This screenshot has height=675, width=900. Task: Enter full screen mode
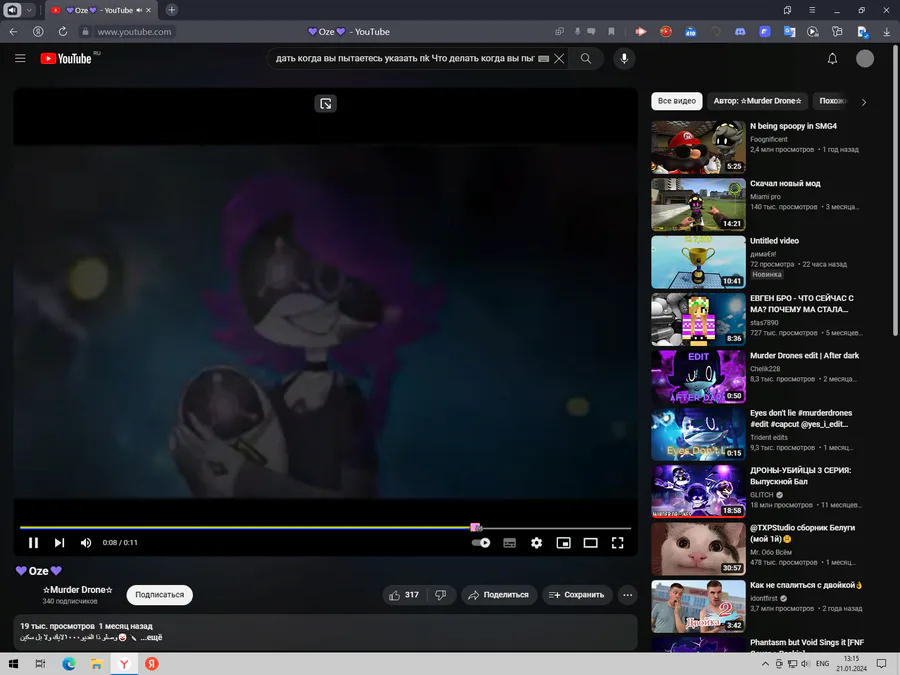click(x=617, y=542)
